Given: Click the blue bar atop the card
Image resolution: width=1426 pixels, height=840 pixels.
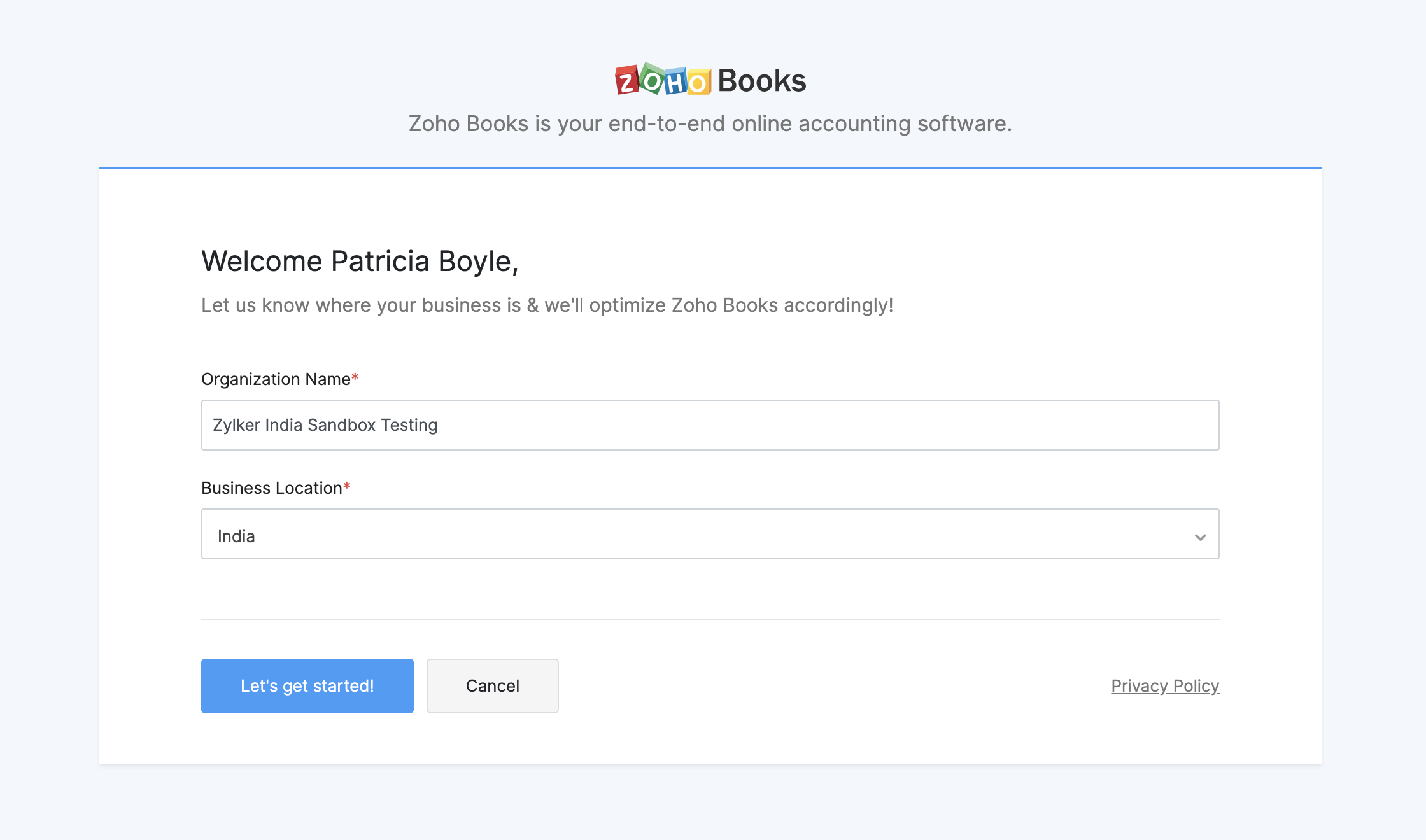Looking at the screenshot, I should (x=710, y=168).
